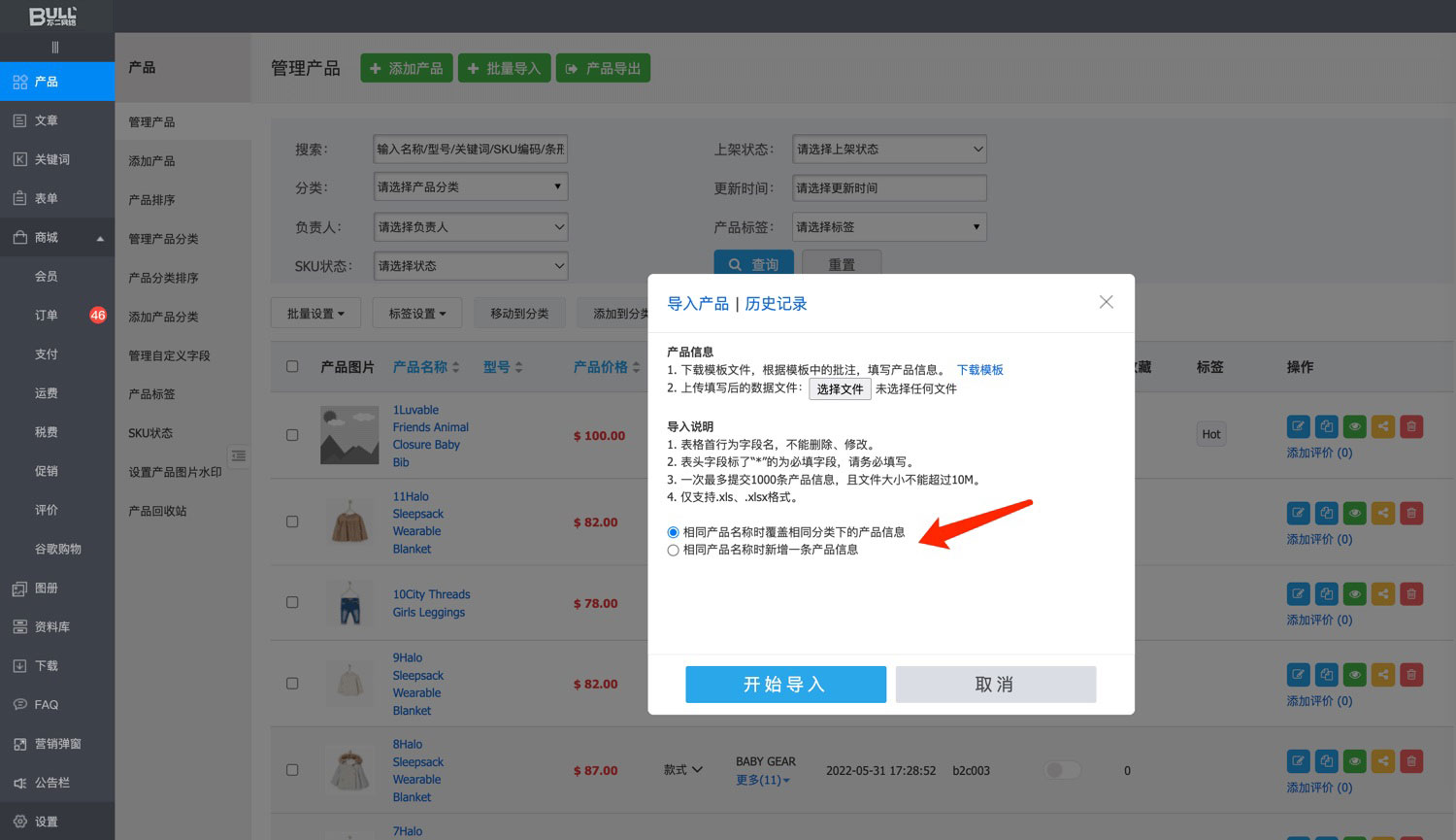Open 产品排序 in the product submenu

pyautogui.click(x=152, y=200)
